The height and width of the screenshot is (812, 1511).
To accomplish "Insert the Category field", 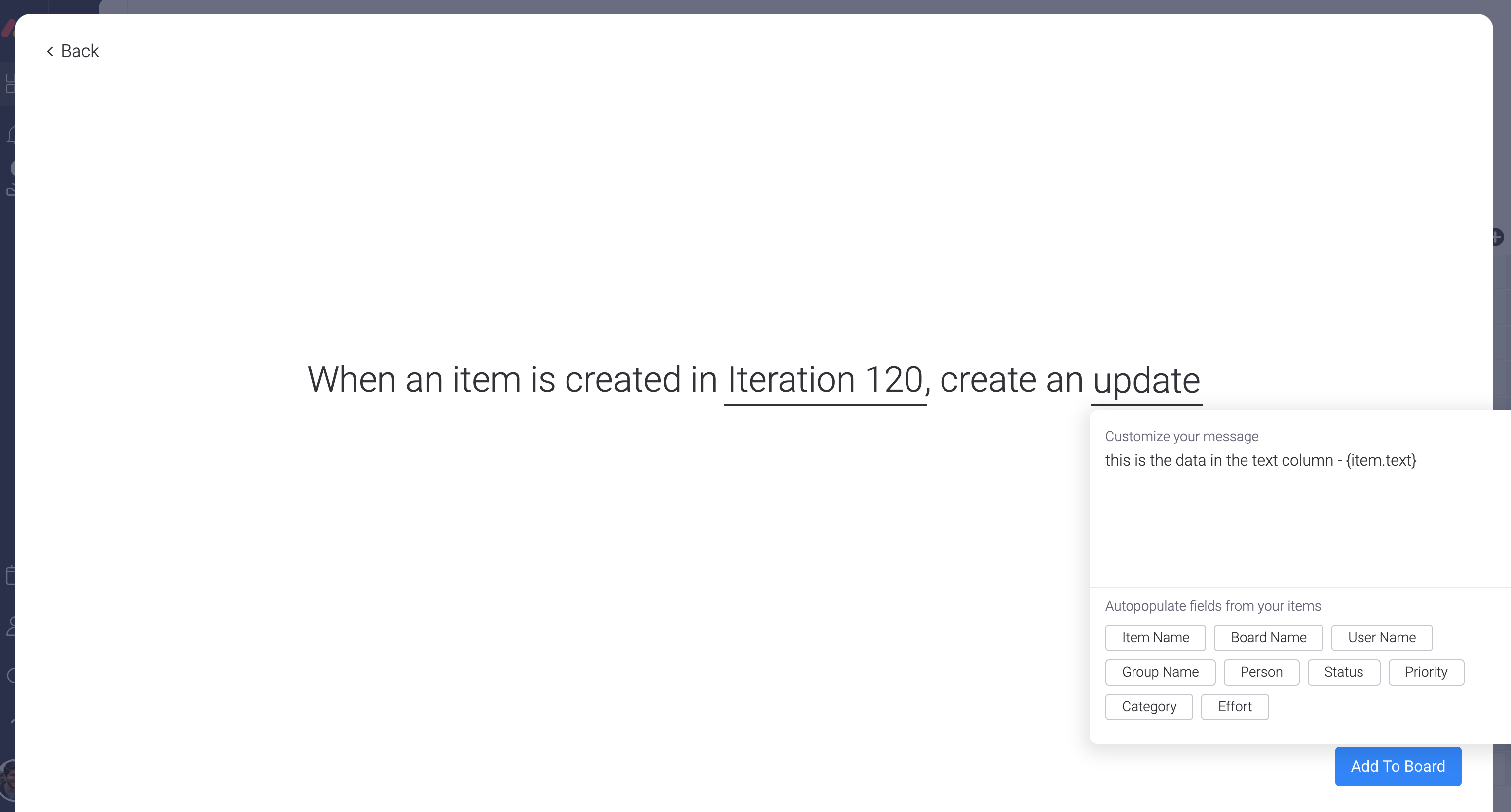I will (x=1148, y=707).
